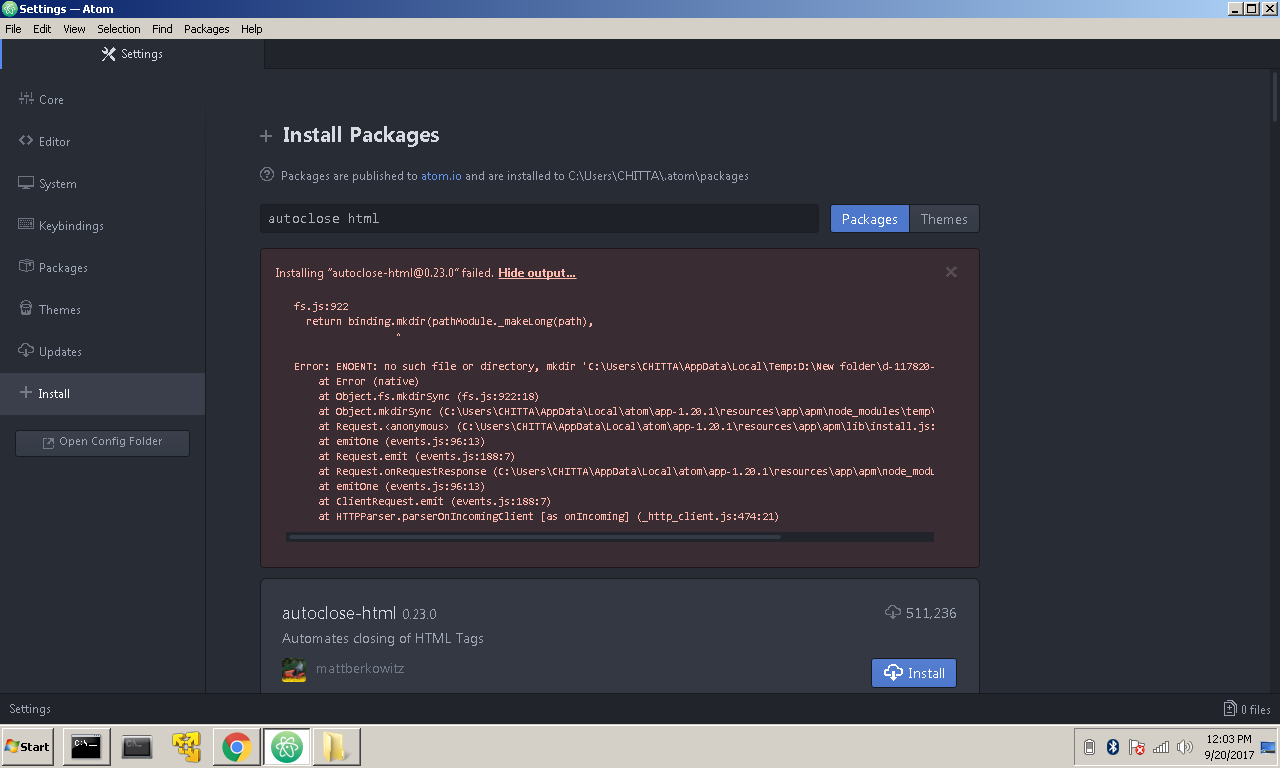Switch search filter to Themes
This screenshot has width=1280, height=768.
point(943,218)
